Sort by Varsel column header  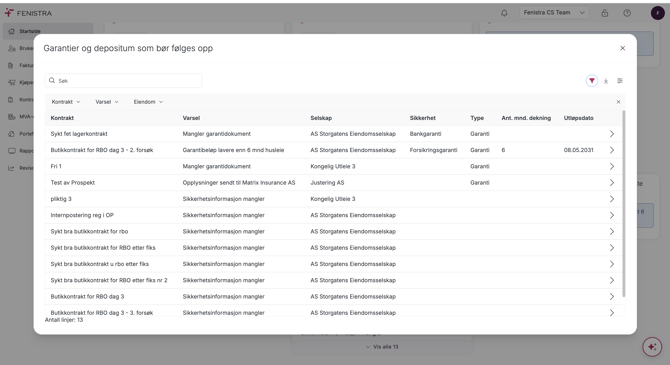pyautogui.click(x=191, y=118)
